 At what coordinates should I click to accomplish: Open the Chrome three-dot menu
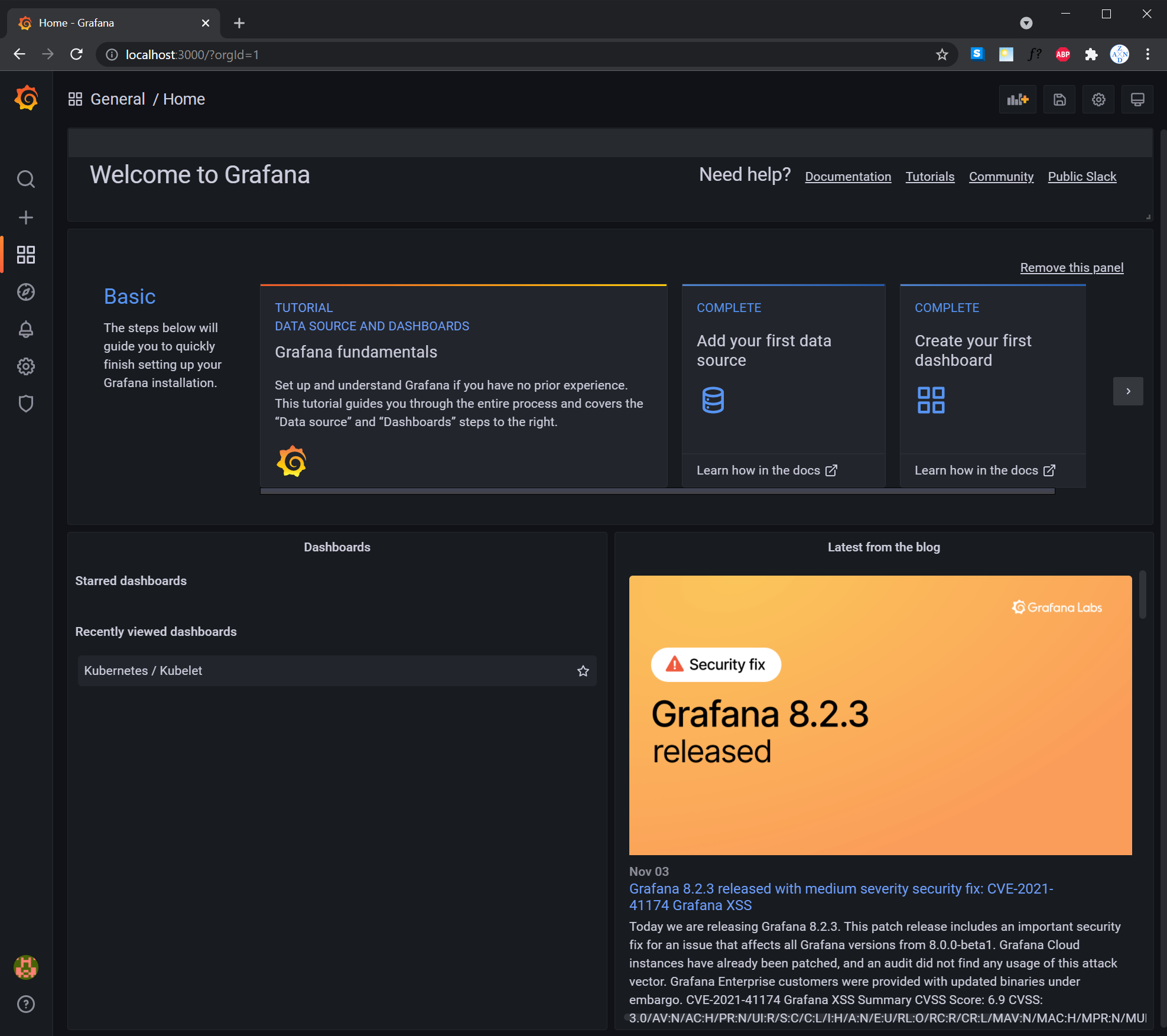[x=1148, y=55]
